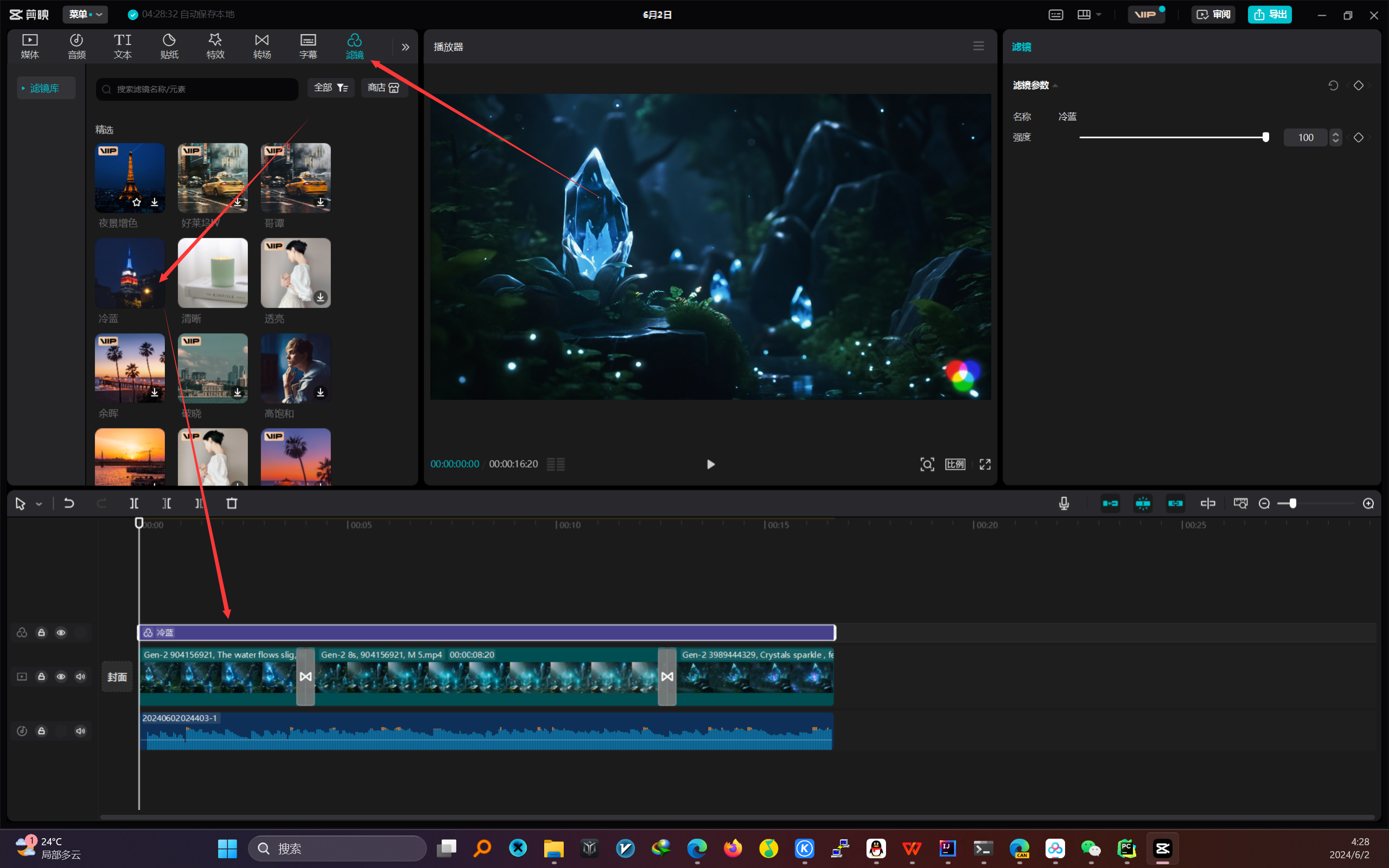Image resolution: width=1389 pixels, height=868 pixels.
Task: Split clip at playhead
Action: click(x=133, y=503)
